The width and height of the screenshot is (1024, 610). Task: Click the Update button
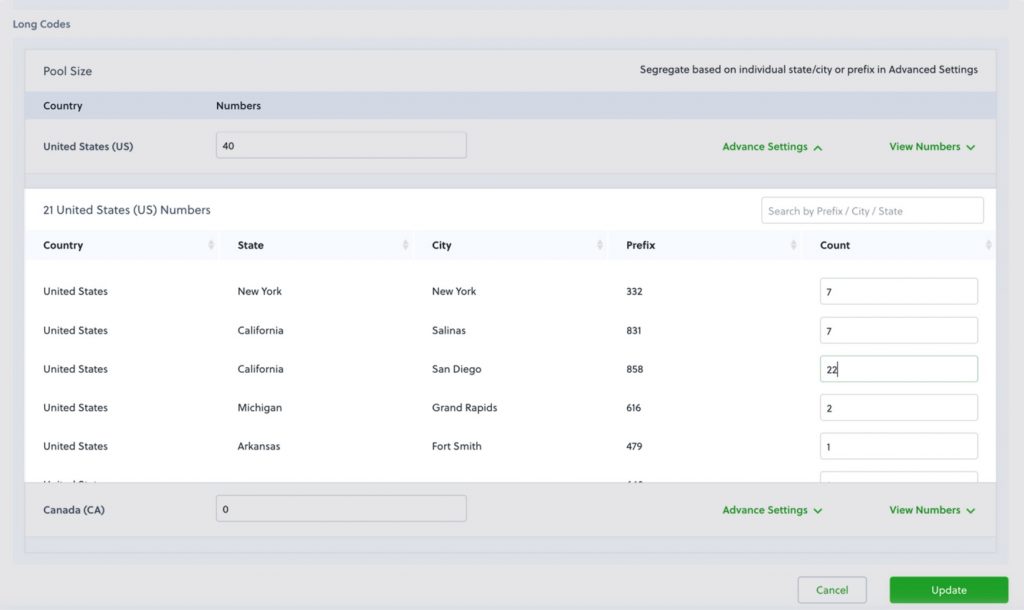tap(947, 590)
